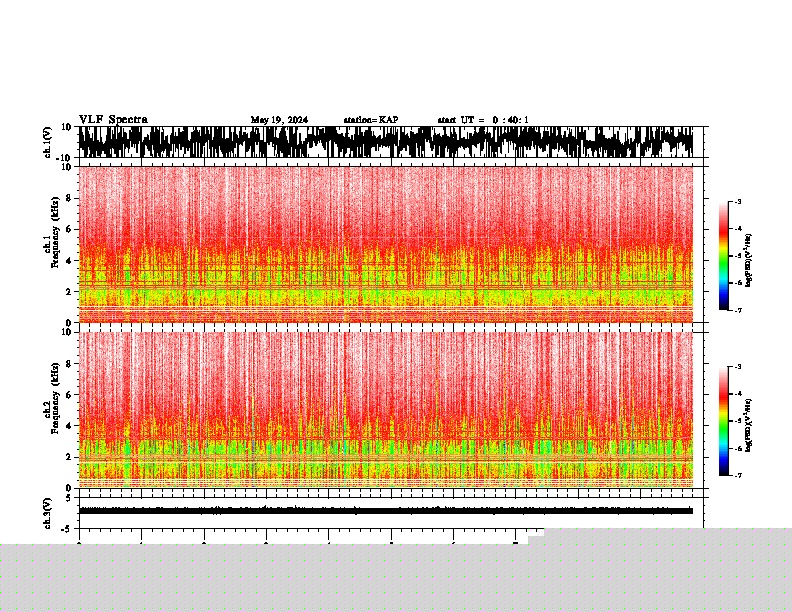Click the "ch.1(V)" axis label
792x612 pixels.
[x=48, y=142]
